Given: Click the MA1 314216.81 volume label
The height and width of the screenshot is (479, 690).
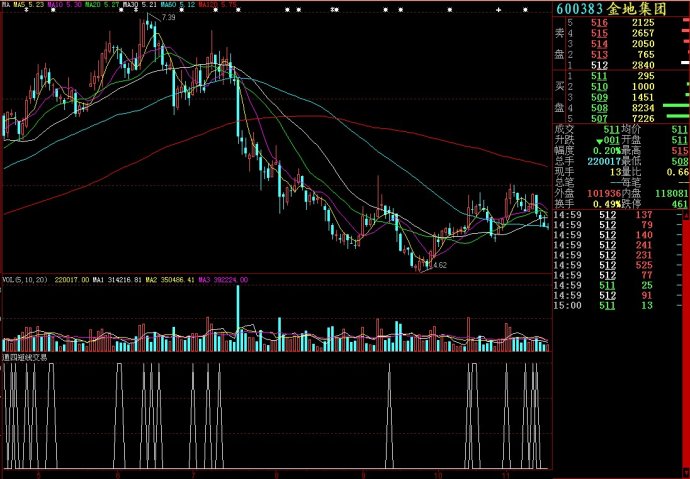Looking at the screenshot, I should coord(116,279).
